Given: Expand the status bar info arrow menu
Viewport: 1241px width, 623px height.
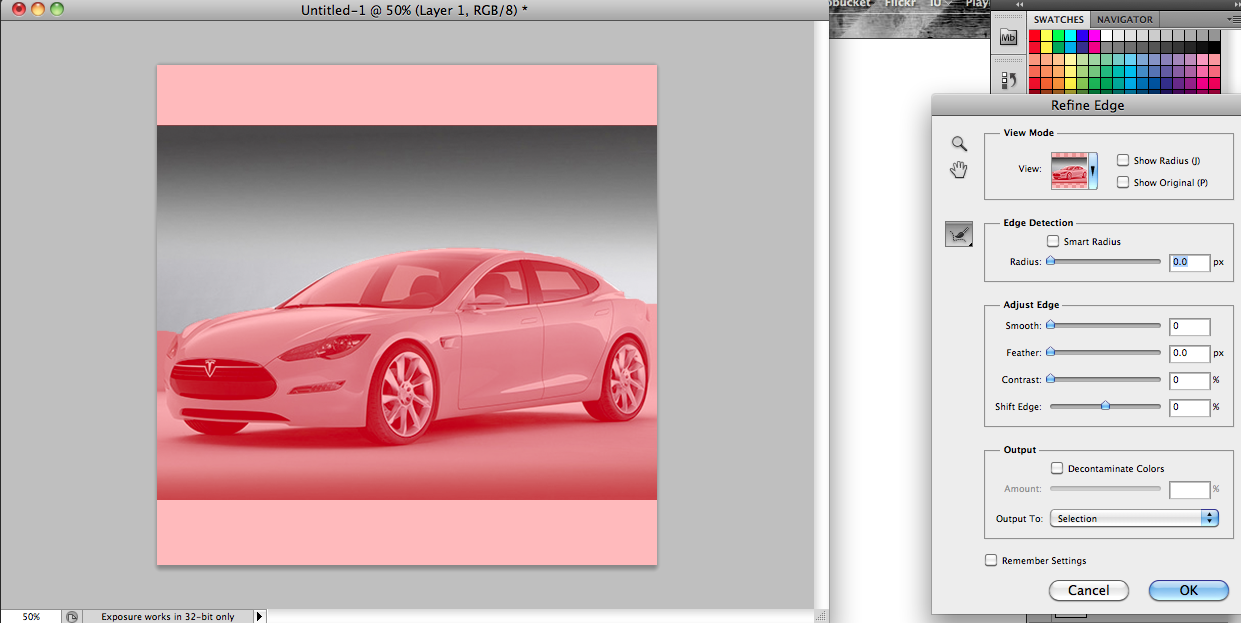Looking at the screenshot, I should 260,617.
